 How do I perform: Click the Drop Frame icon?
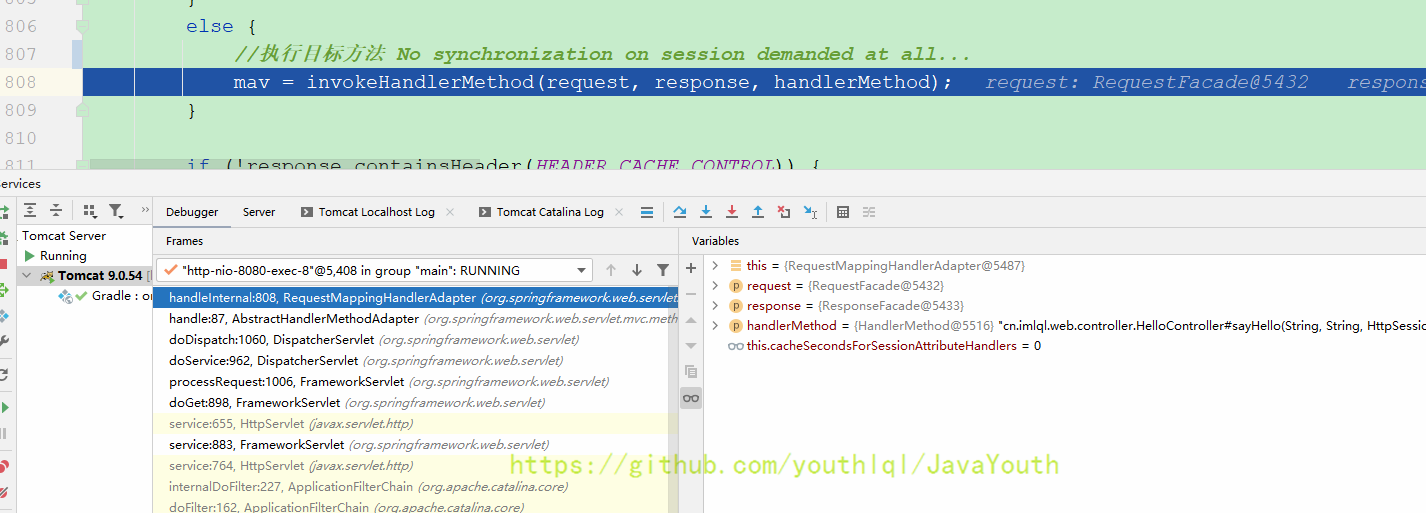click(x=784, y=212)
